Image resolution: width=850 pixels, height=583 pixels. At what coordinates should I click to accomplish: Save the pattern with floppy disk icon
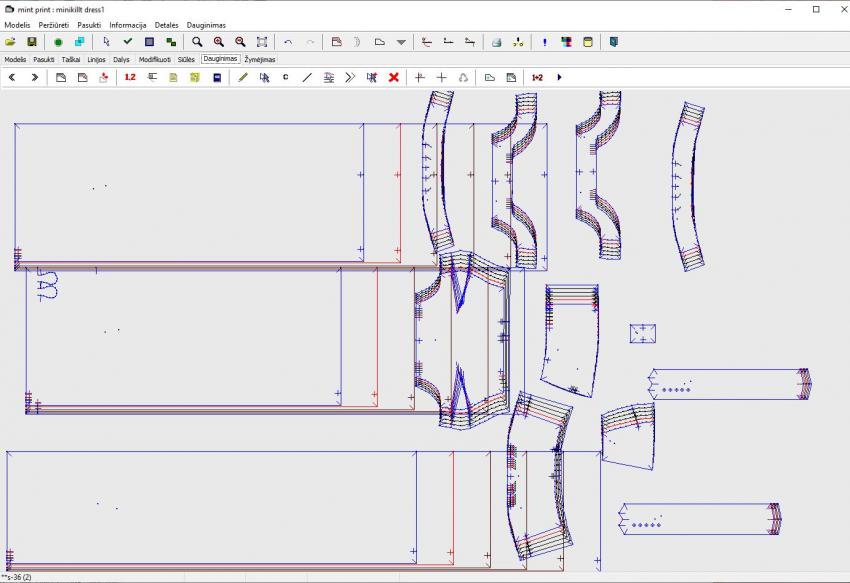(x=32, y=42)
